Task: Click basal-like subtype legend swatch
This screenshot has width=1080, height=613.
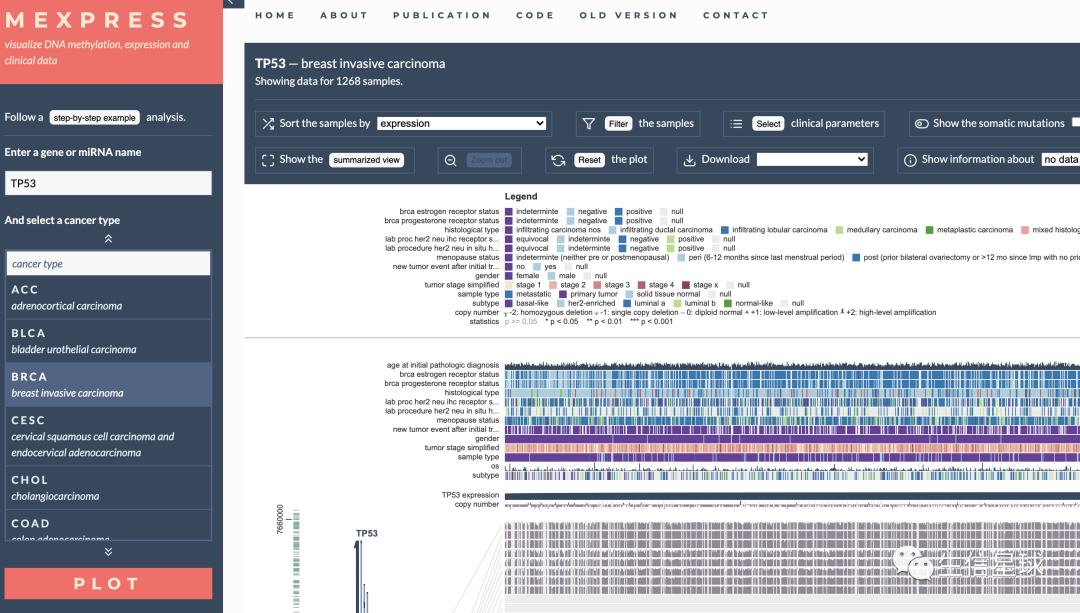Action: coord(509,303)
